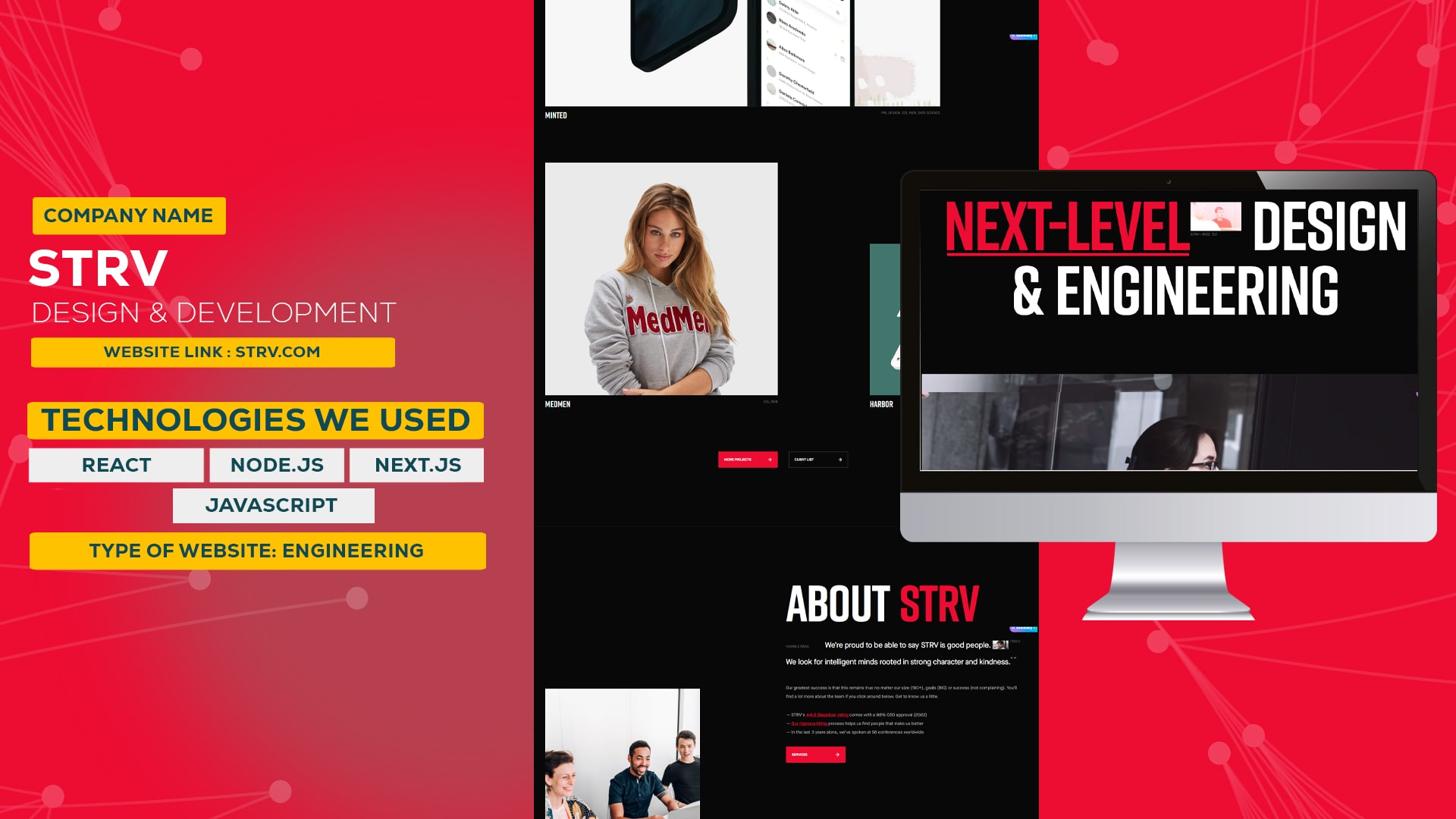Viewport: 1456px width, 819px height.
Task: Select the JavaScript technology badge
Action: 272,505
